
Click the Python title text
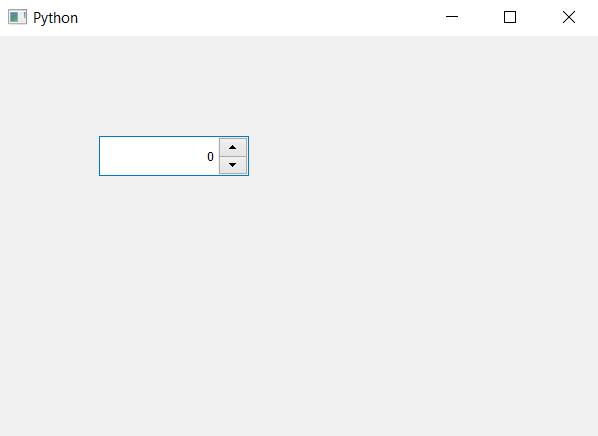click(55, 18)
